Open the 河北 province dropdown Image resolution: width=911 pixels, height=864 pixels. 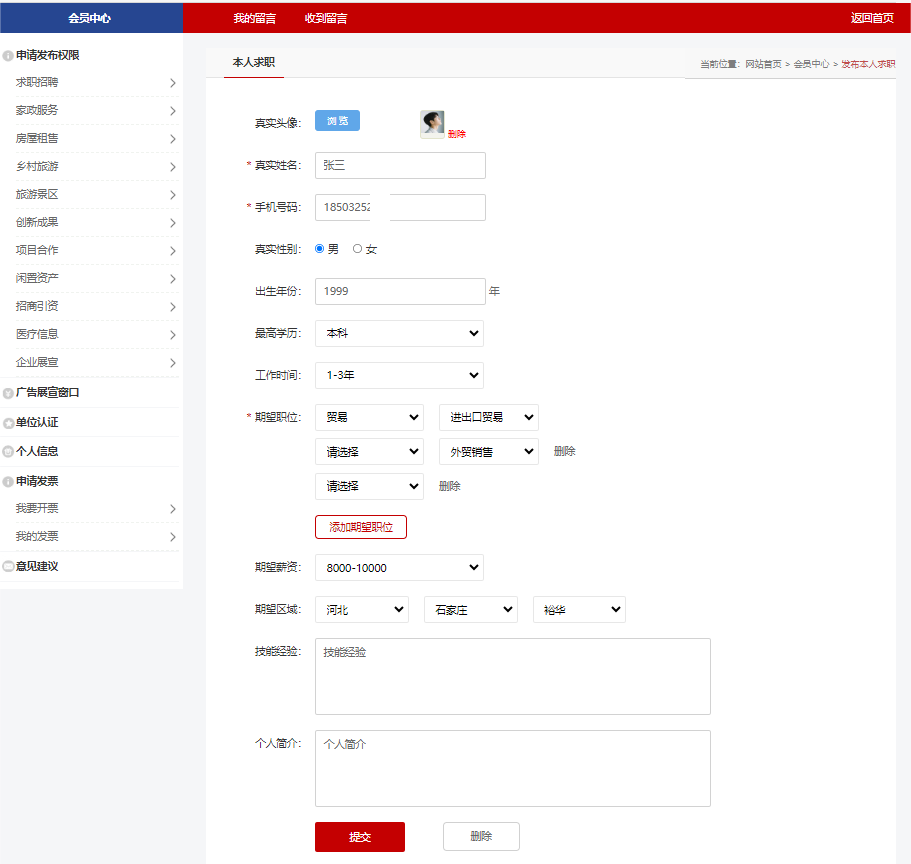(361, 610)
